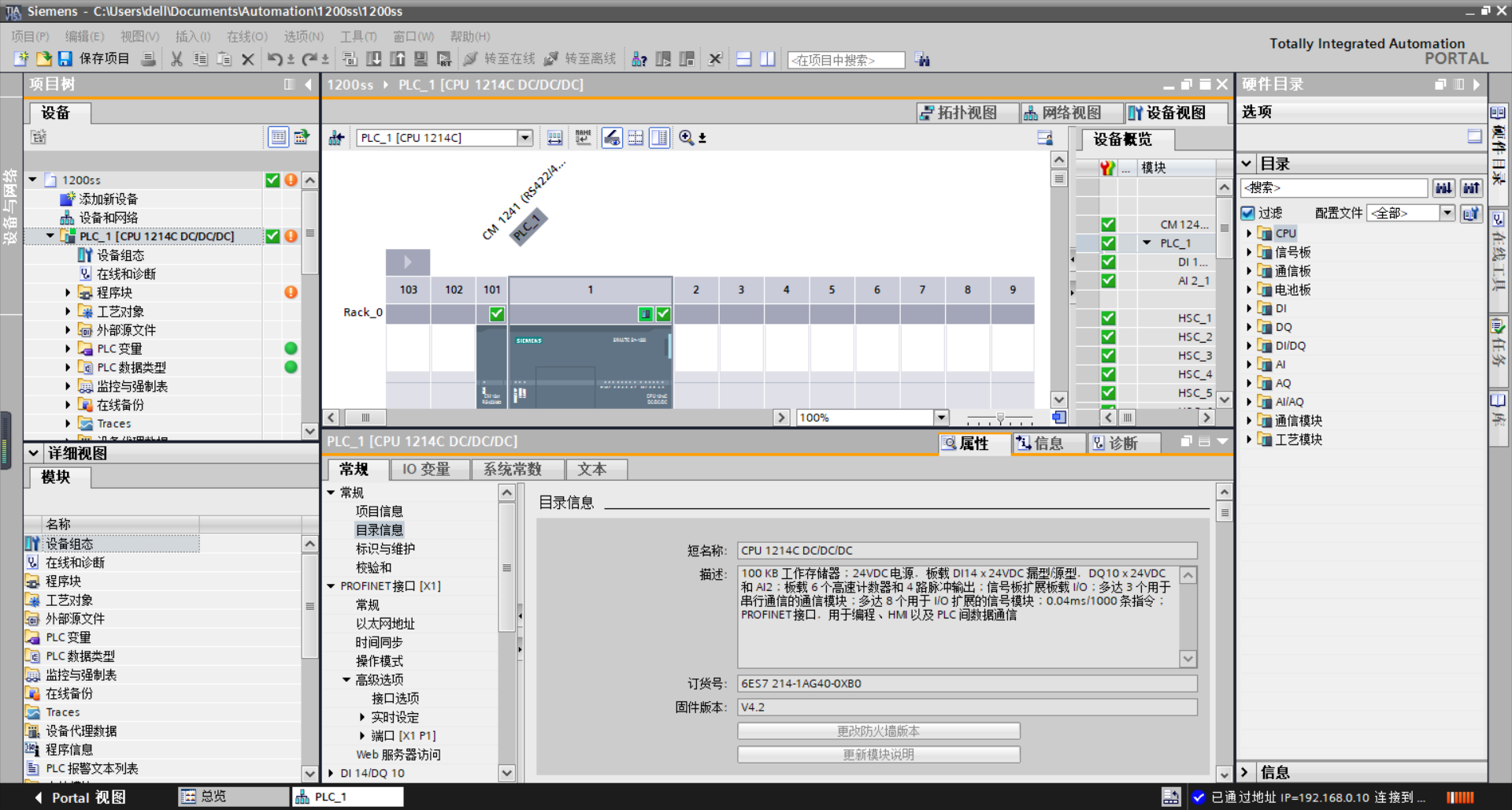Click the cut scissors icon

[x=176, y=59]
